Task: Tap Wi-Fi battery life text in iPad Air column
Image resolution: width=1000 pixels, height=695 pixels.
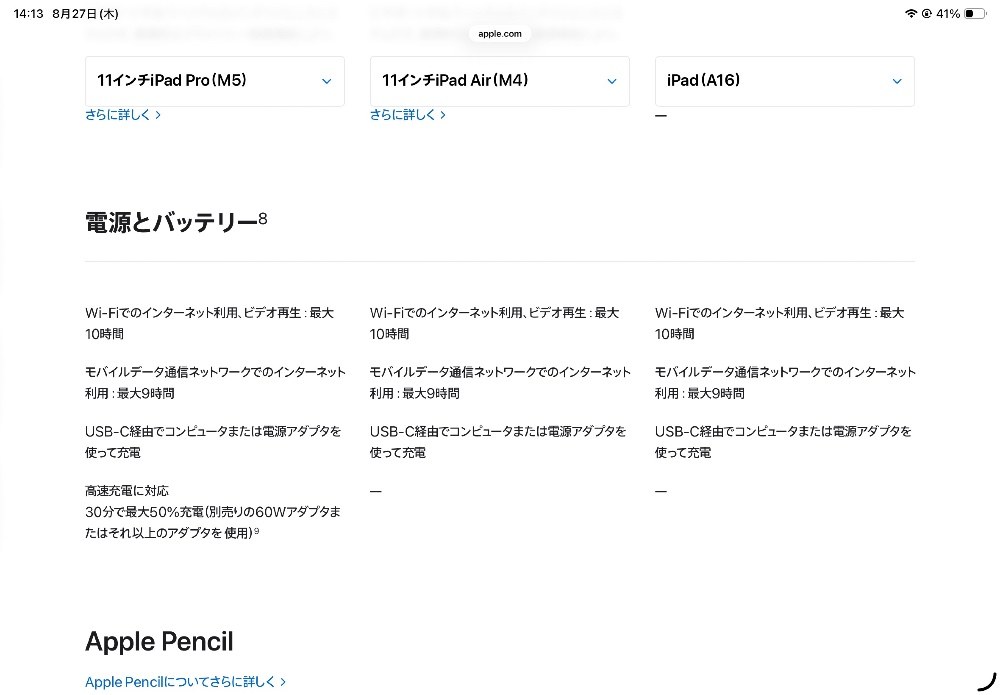Action: [x=494, y=323]
